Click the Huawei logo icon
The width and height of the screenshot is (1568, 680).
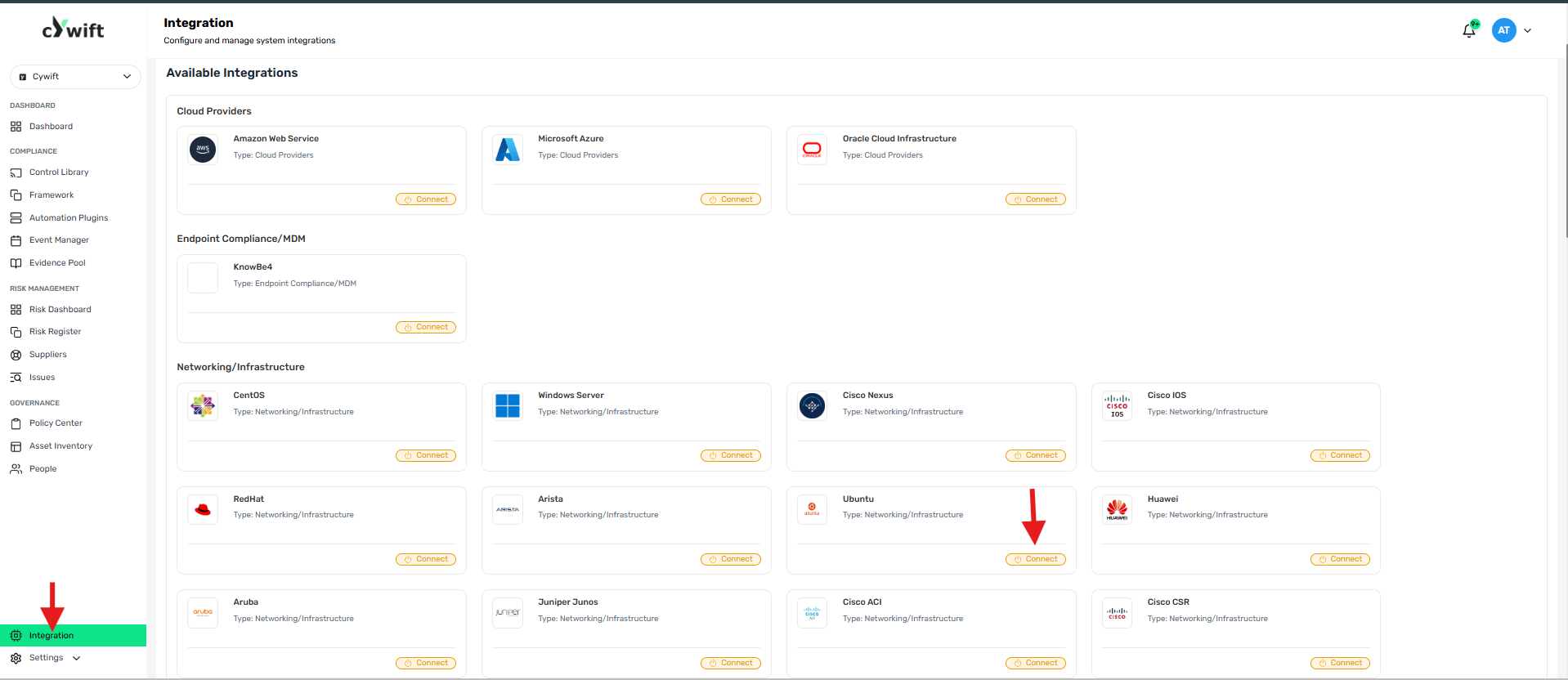[1117, 509]
